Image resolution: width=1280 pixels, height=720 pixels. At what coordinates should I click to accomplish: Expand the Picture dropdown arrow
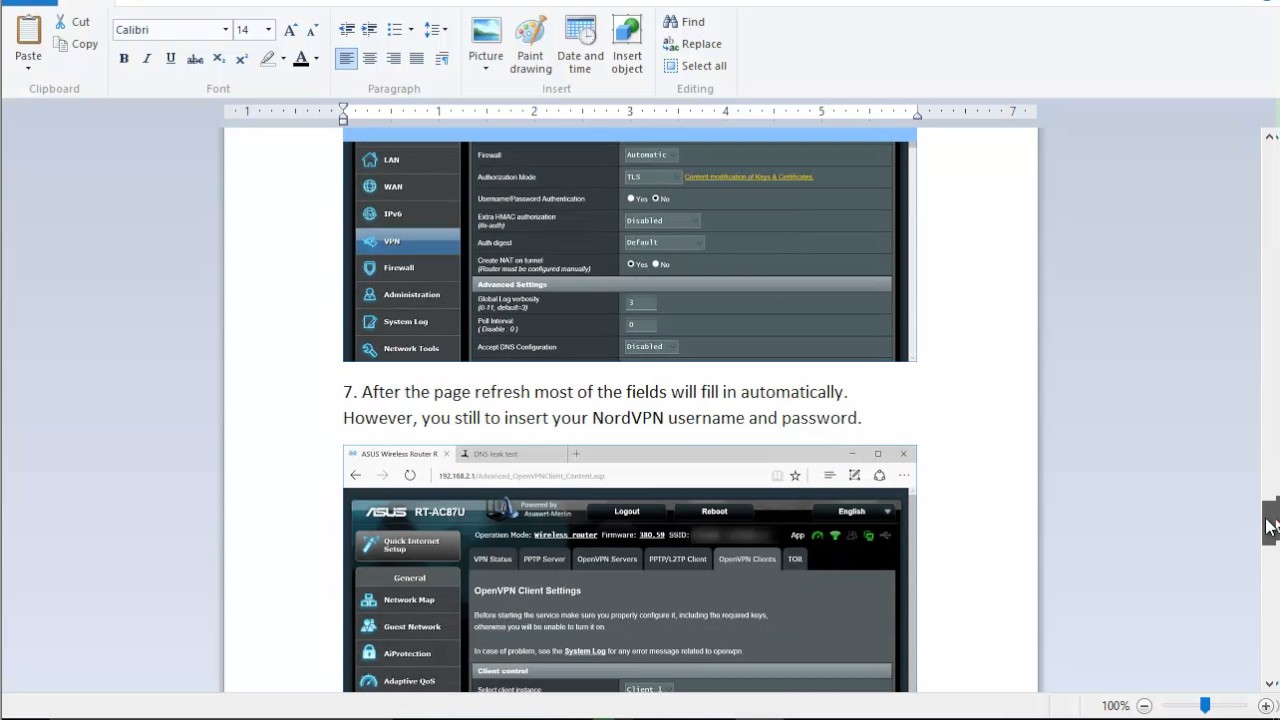[486, 69]
